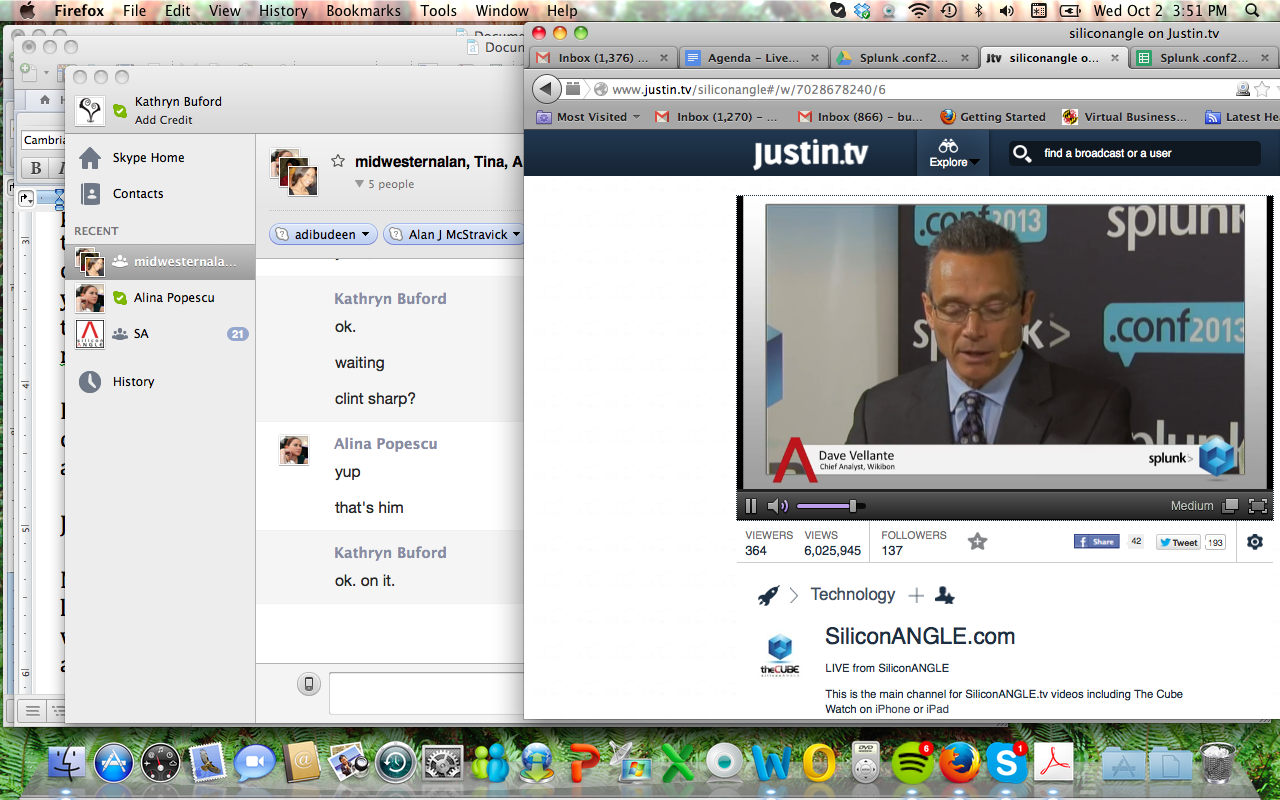Image resolution: width=1280 pixels, height=800 pixels.
Task: Tweet about this broadcast
Action: (1179, 542)
